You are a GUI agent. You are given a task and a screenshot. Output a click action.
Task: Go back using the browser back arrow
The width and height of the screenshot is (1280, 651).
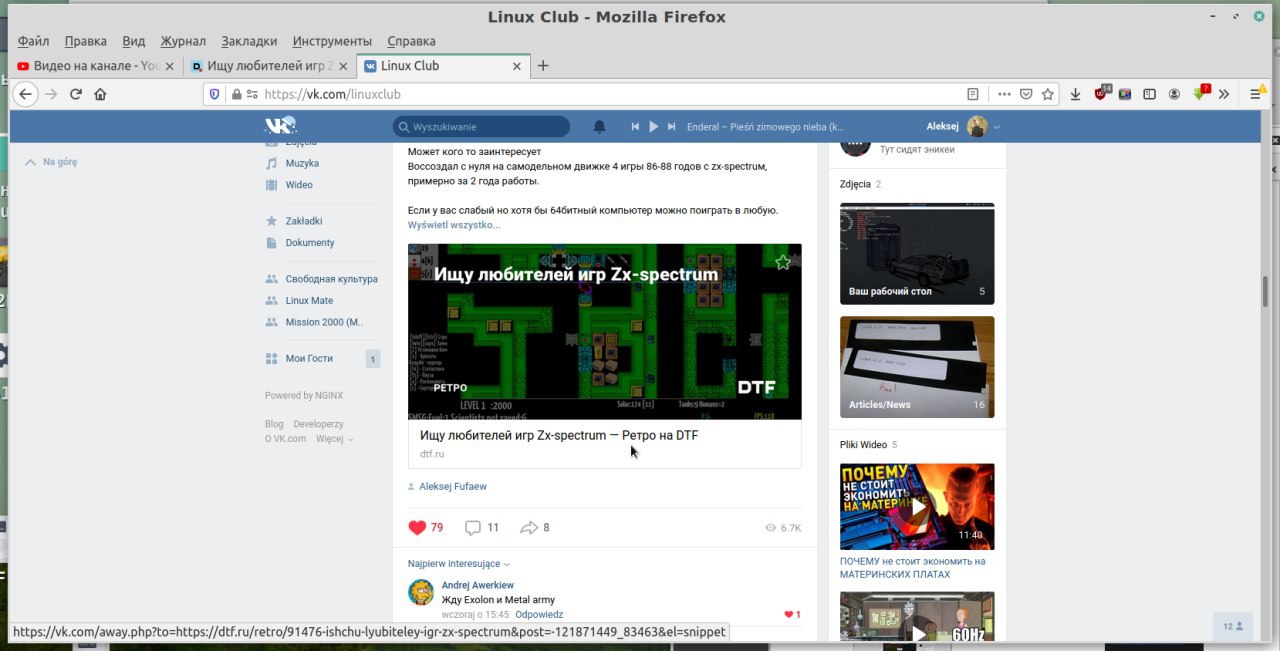pos(25,94)
